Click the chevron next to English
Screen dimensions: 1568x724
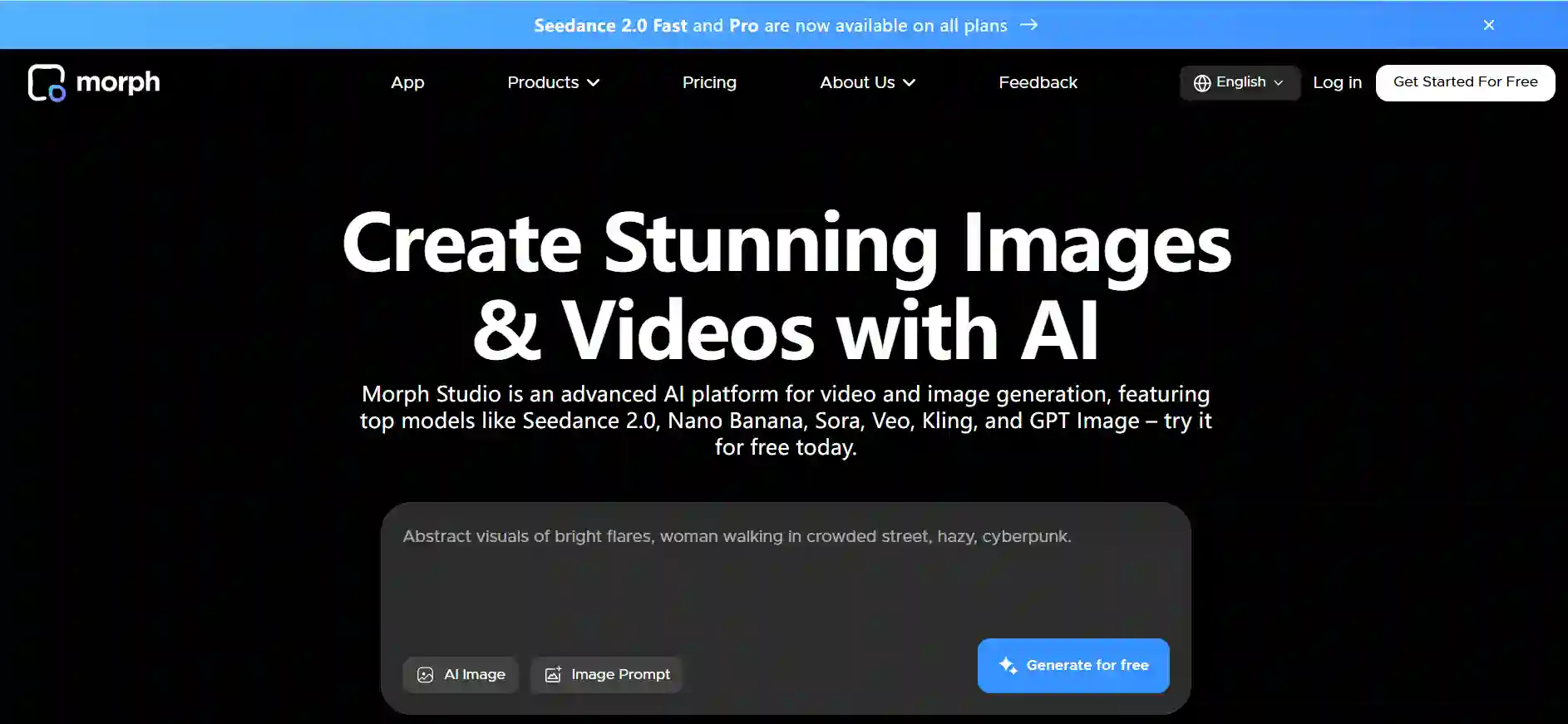(1279, 82)
